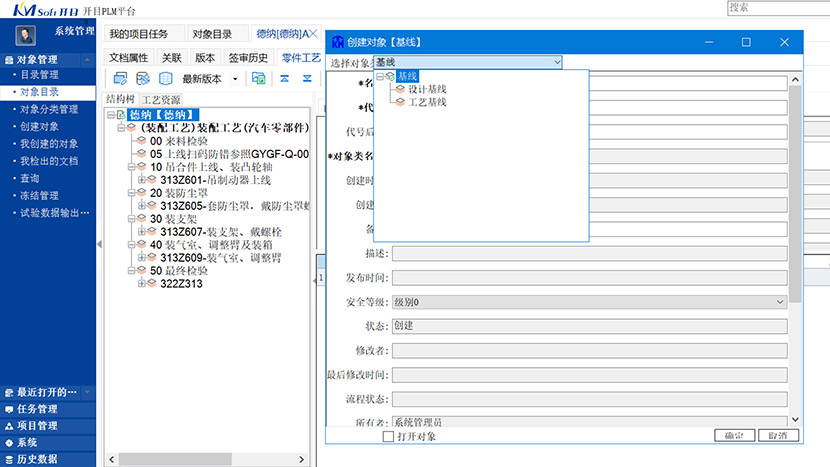Click the collapse-up arrow toolbar icon
830x467 pixels.
coord(283,78)
